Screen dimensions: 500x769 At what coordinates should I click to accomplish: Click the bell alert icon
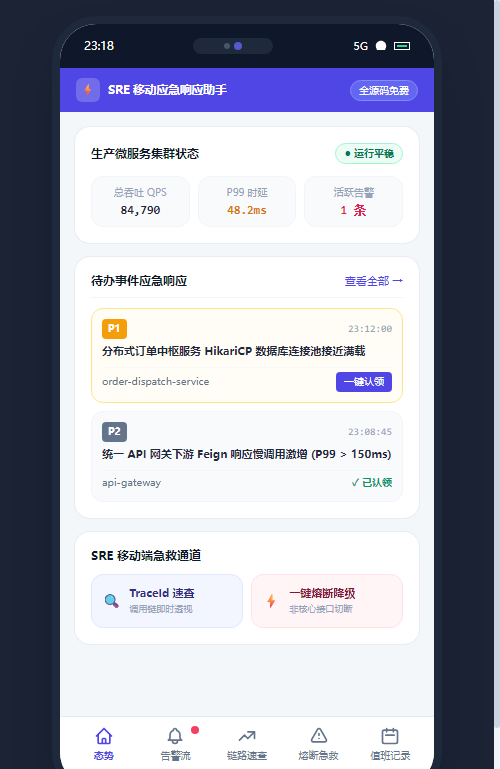pos(175,736)
